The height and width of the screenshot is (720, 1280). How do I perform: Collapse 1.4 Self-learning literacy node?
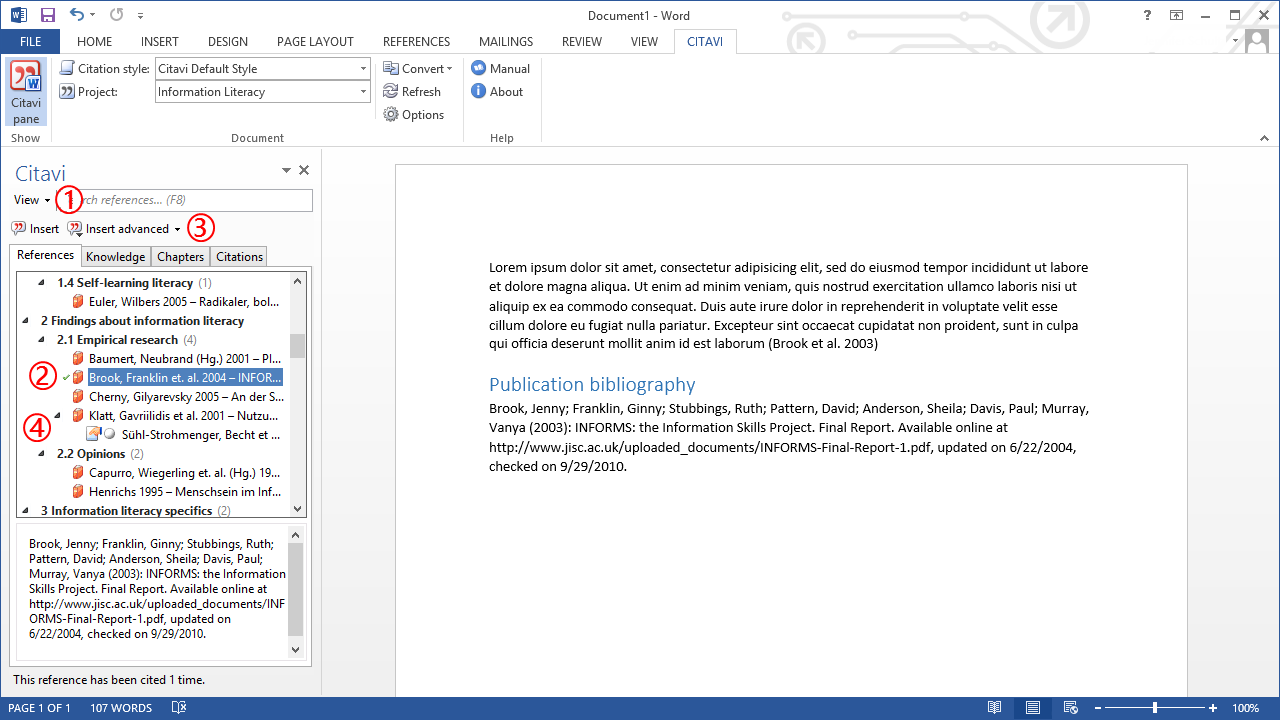(x=42, y=283)
